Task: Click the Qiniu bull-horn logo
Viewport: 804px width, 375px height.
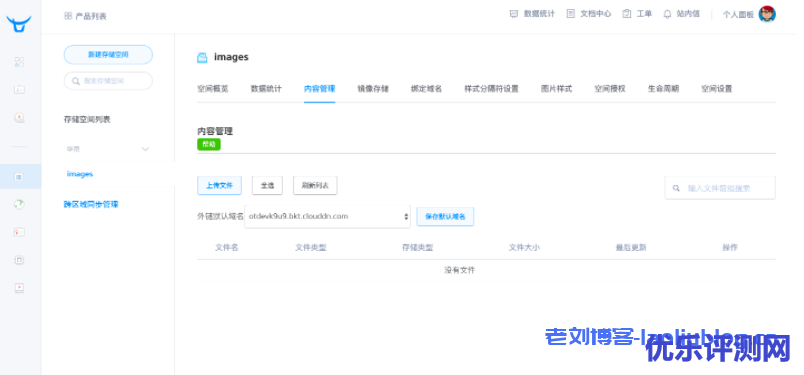Action: pyautogui.click(x=19, y=24)
